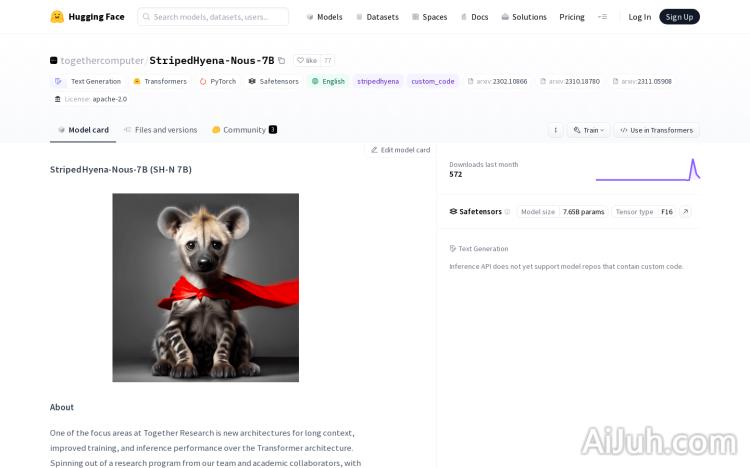
Task: Click the Edit model card link
Action: [400, 150]
